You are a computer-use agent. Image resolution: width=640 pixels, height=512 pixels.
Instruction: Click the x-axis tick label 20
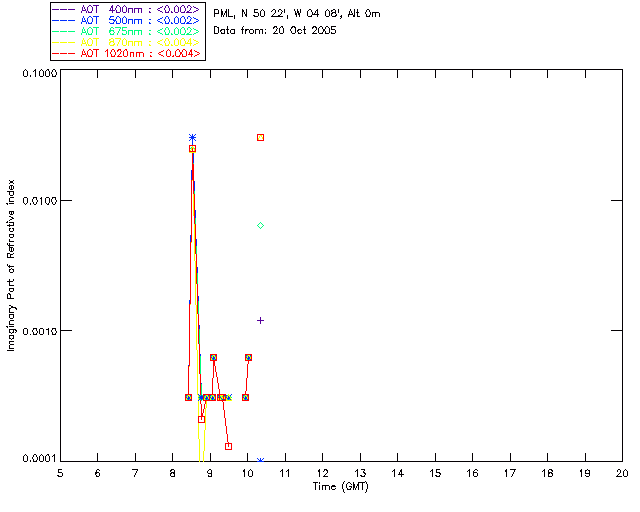click(x=622, y=473)
